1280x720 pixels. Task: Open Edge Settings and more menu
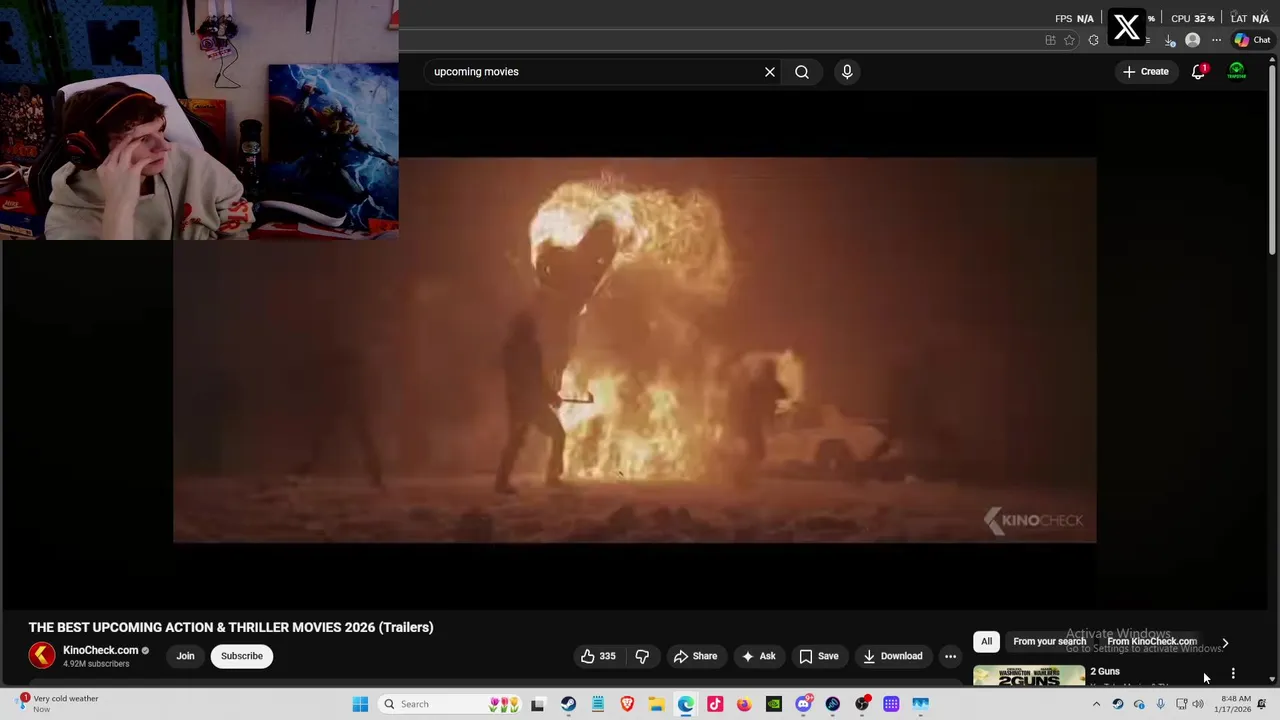tap(1216, 40)
